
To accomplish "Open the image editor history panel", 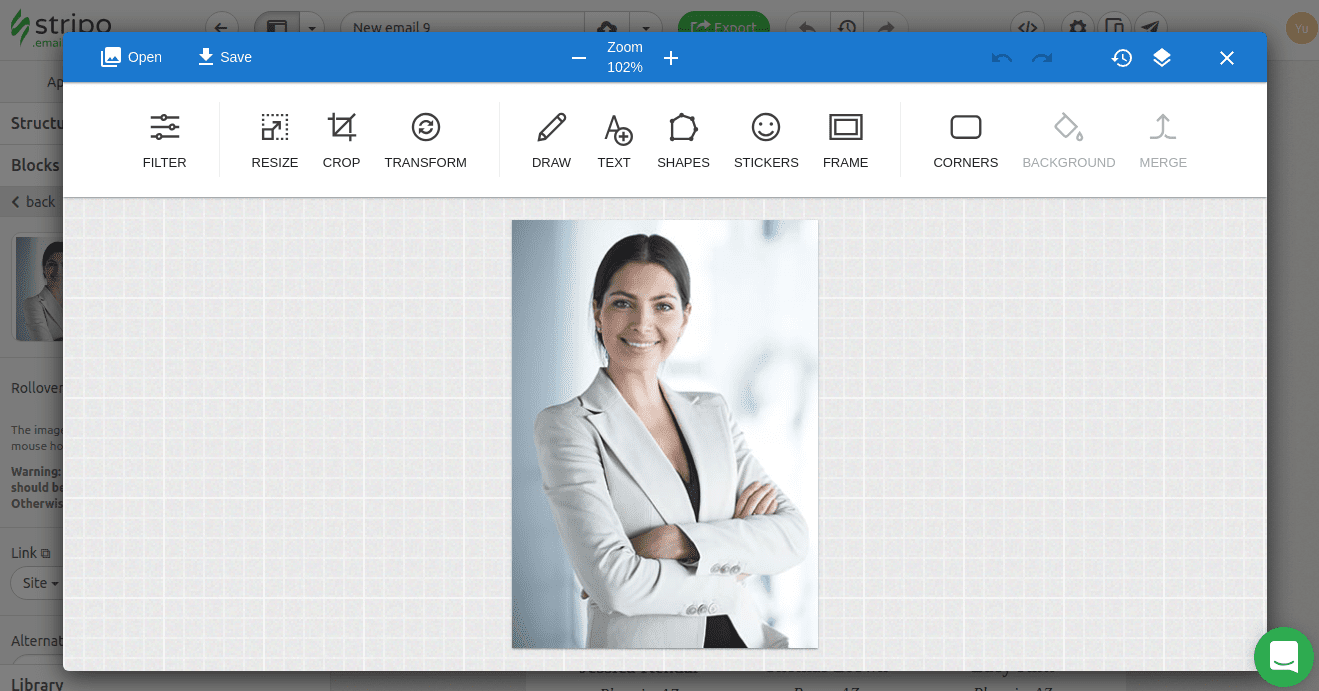I will click(x=1122, y=58).
